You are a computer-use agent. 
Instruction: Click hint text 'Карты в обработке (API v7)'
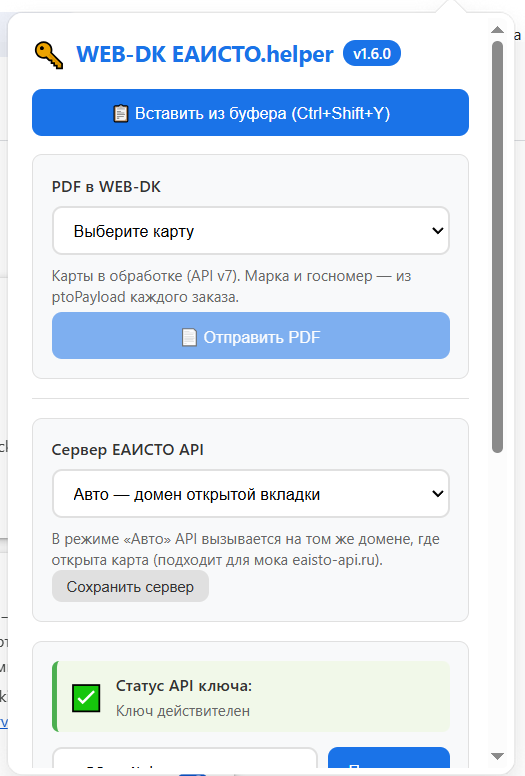[146, 276]
